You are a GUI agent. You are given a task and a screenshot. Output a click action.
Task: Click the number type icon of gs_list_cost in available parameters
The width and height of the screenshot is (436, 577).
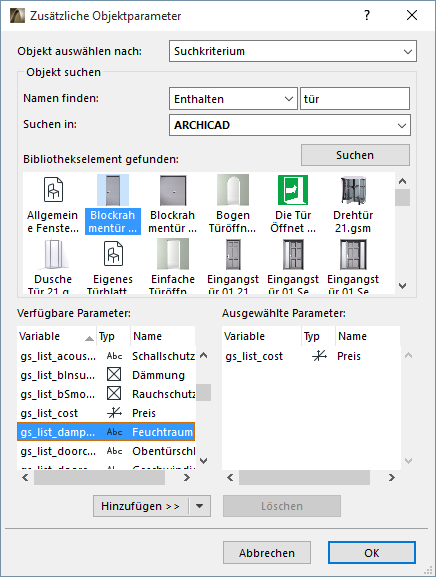point(114,413)
